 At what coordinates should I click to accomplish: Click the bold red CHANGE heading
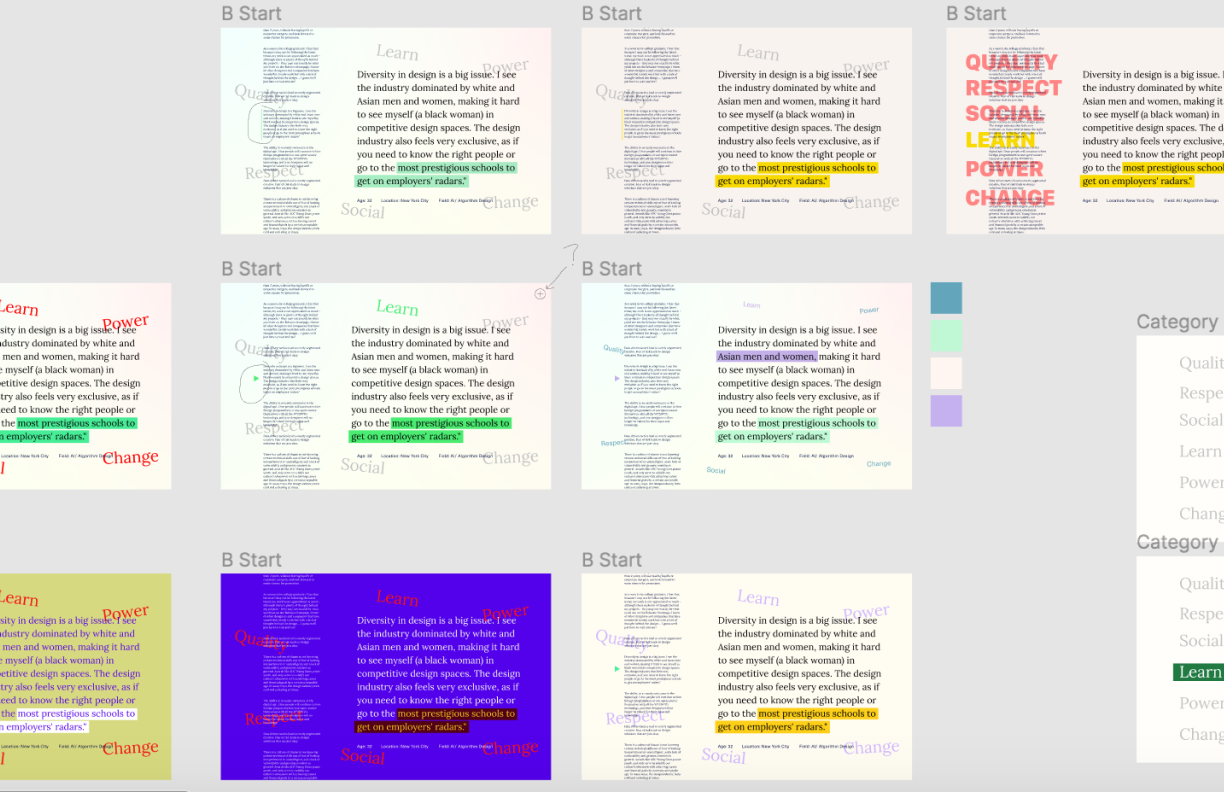[x=1010, y=197]
